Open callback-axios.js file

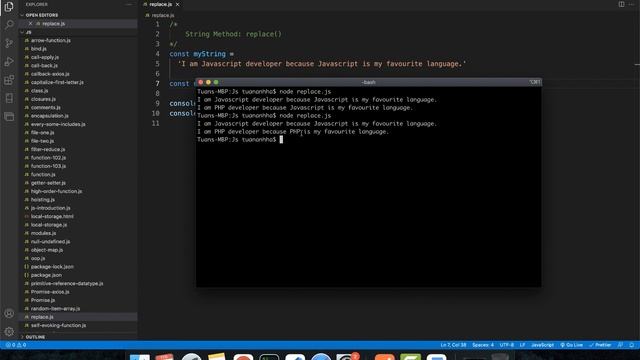pos(50,74)
